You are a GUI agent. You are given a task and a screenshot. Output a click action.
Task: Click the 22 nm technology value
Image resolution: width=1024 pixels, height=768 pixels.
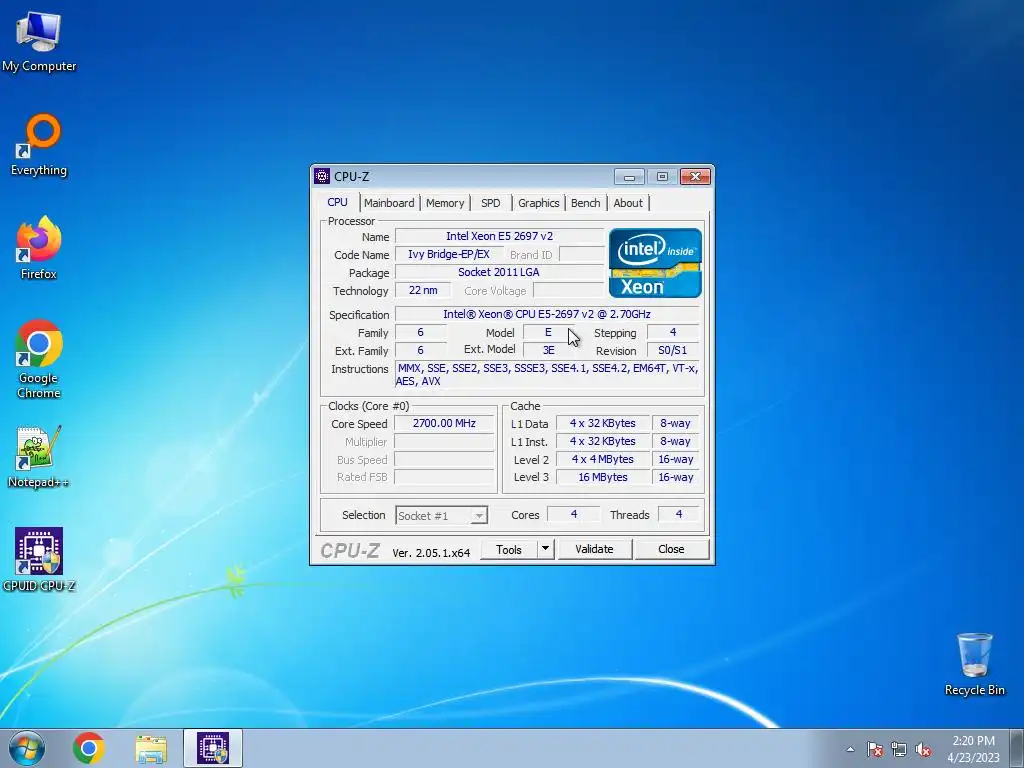[x=423, y=290]
